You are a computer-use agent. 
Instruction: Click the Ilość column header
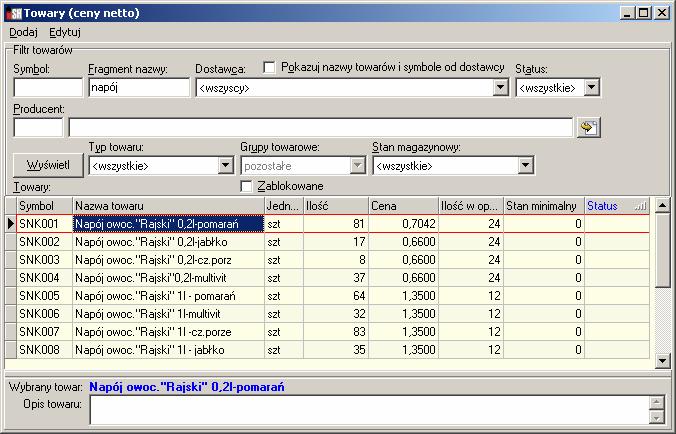[336, 206]
